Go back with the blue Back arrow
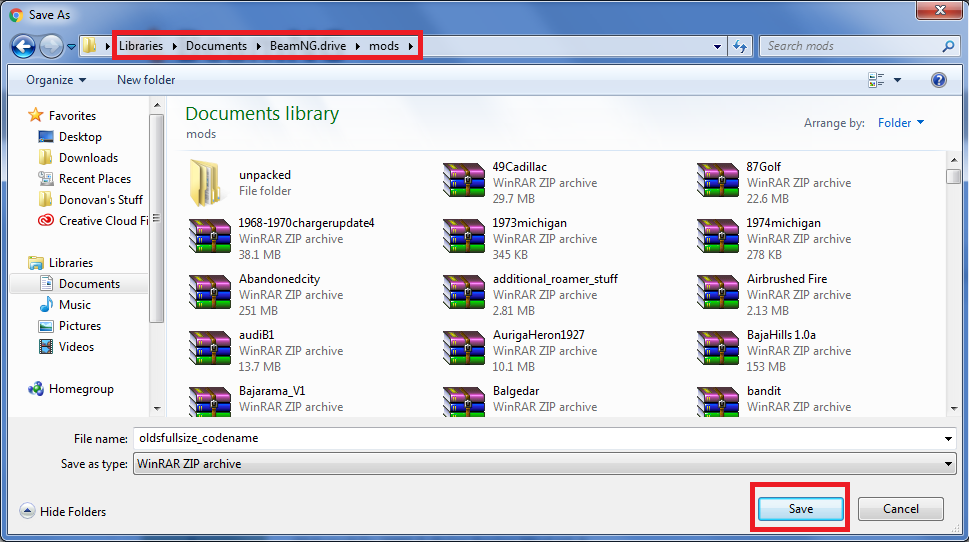969x542 pixels. click(23, 46)
